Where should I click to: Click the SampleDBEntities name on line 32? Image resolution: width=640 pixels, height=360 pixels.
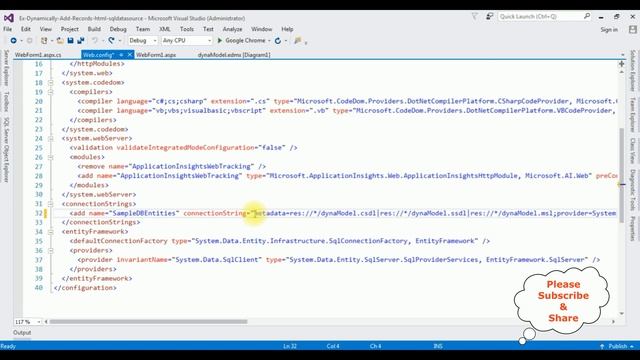(x=144, y=213)
